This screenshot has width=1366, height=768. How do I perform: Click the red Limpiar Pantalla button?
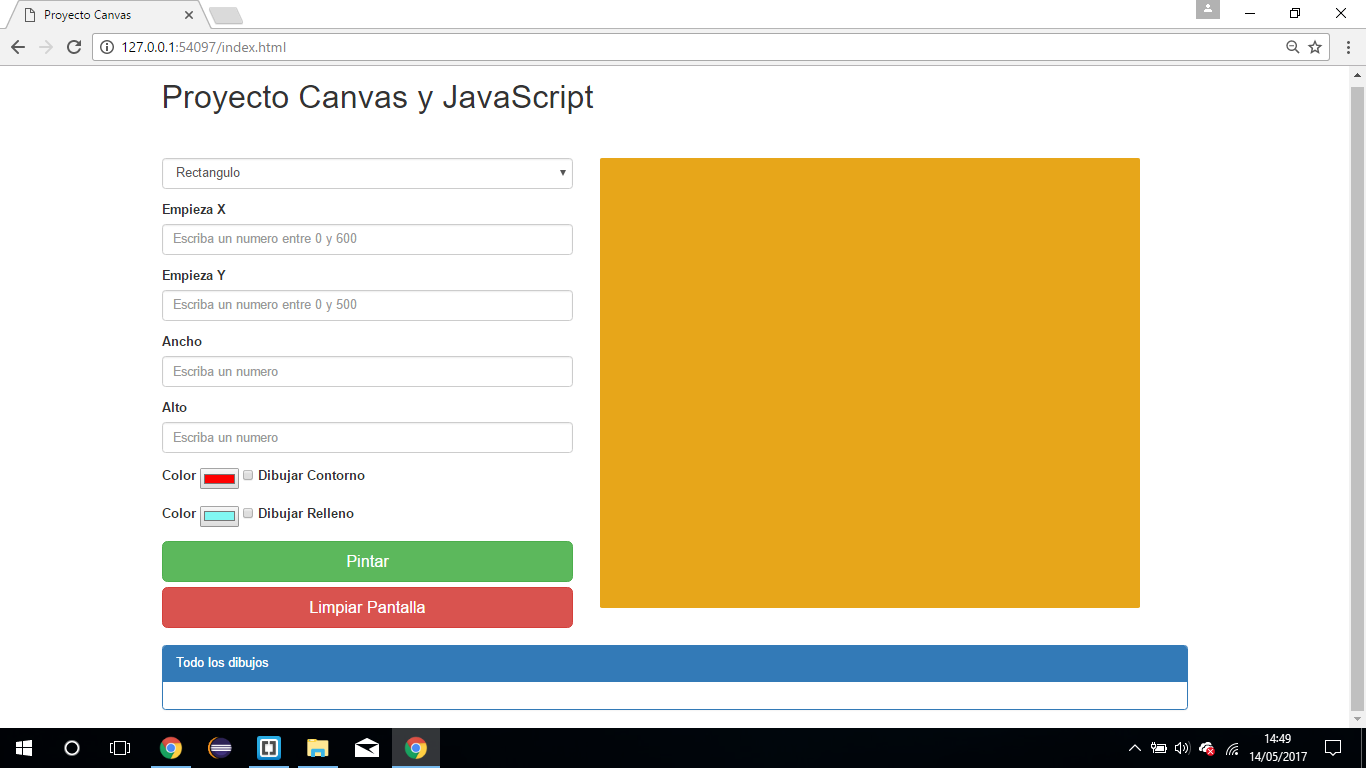click(367, 608)
